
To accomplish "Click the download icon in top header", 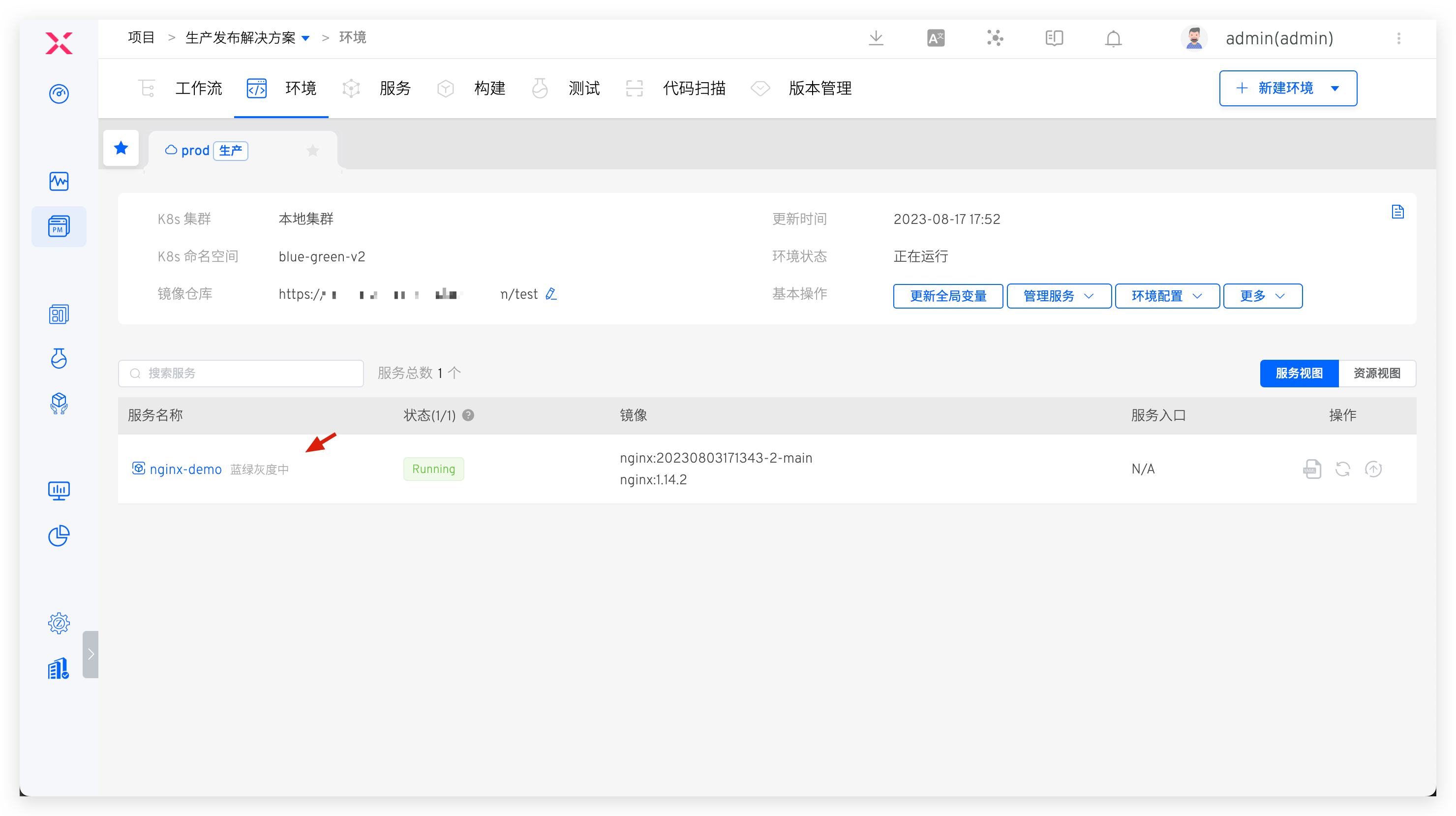I will (x=876, y=38).
